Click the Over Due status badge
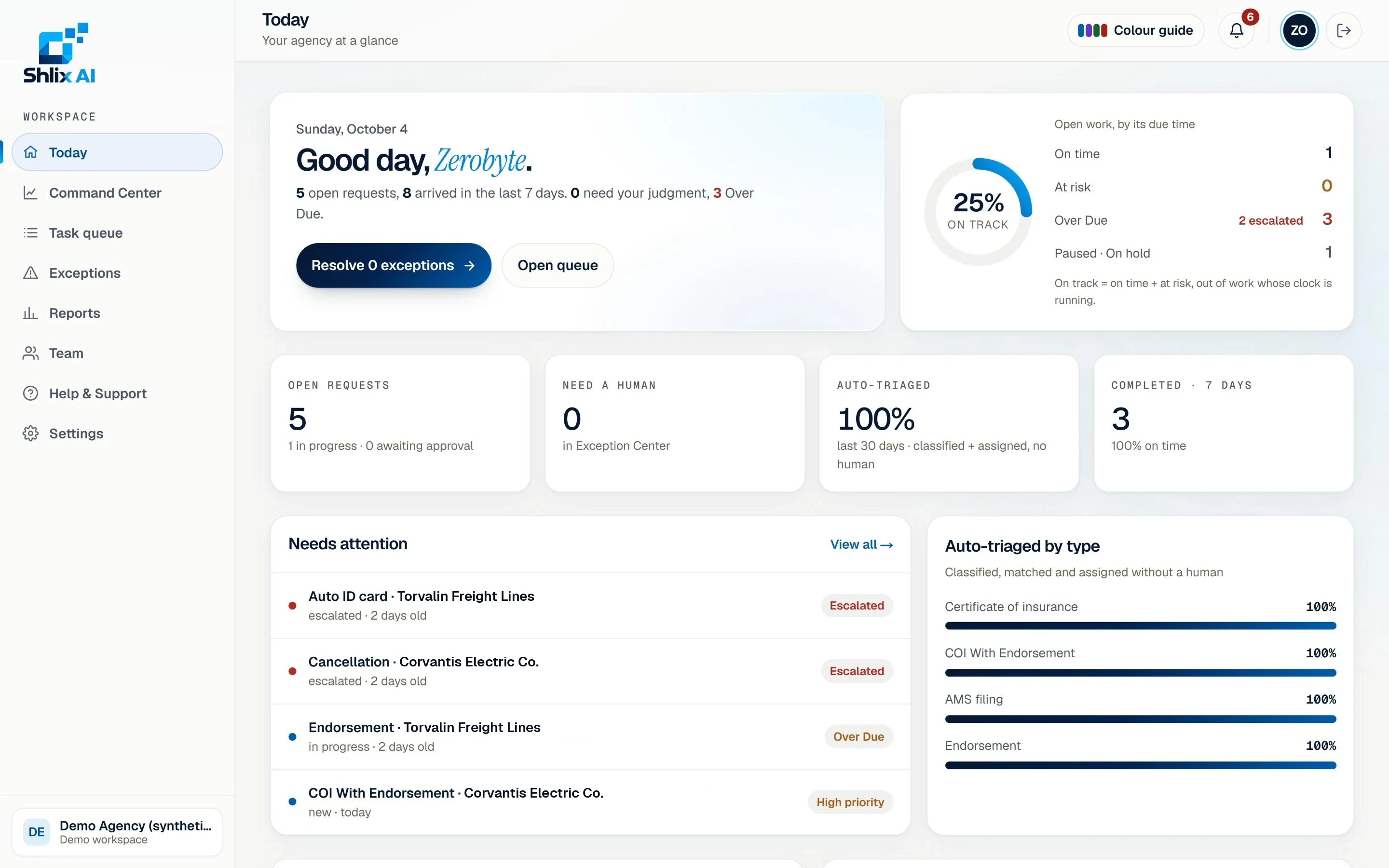This screenshot has width=1389, height=868. pyautogui.click(x=858, y=736)
